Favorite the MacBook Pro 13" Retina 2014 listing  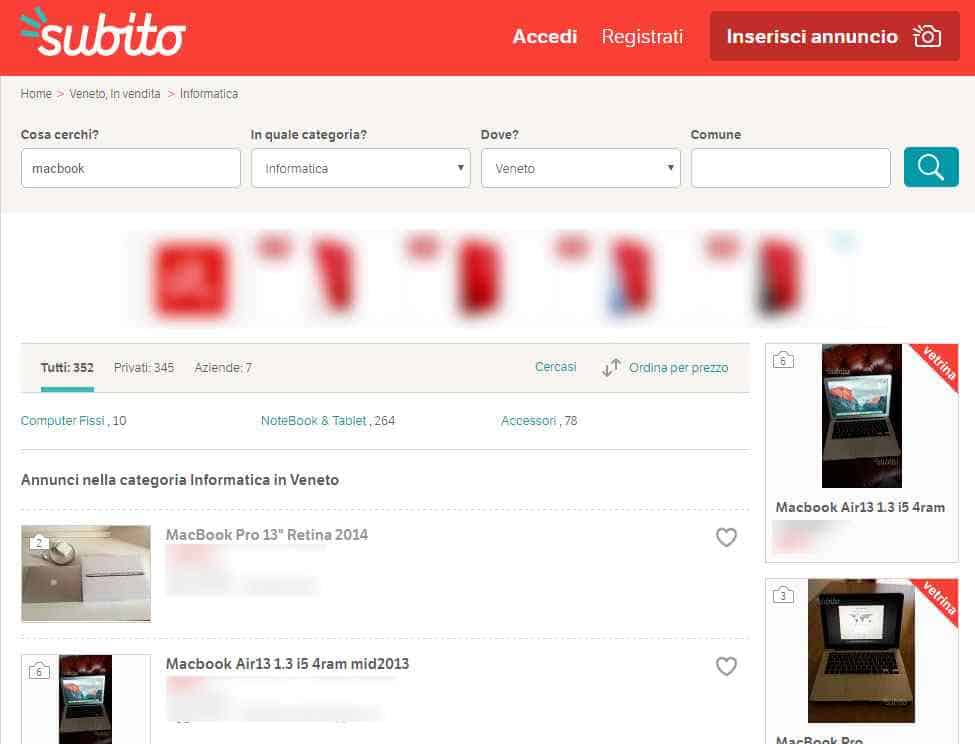point(726,537)
